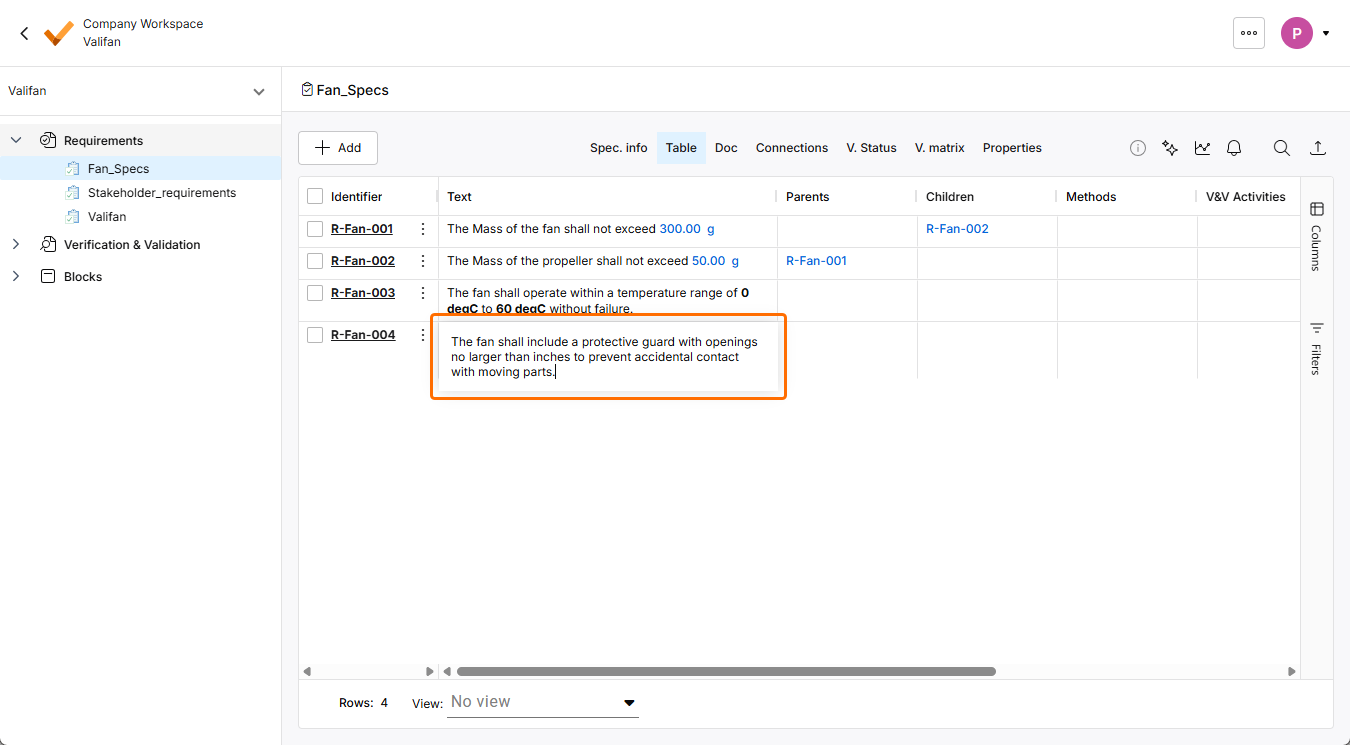Switch to the Table tab

coord(681,148)
